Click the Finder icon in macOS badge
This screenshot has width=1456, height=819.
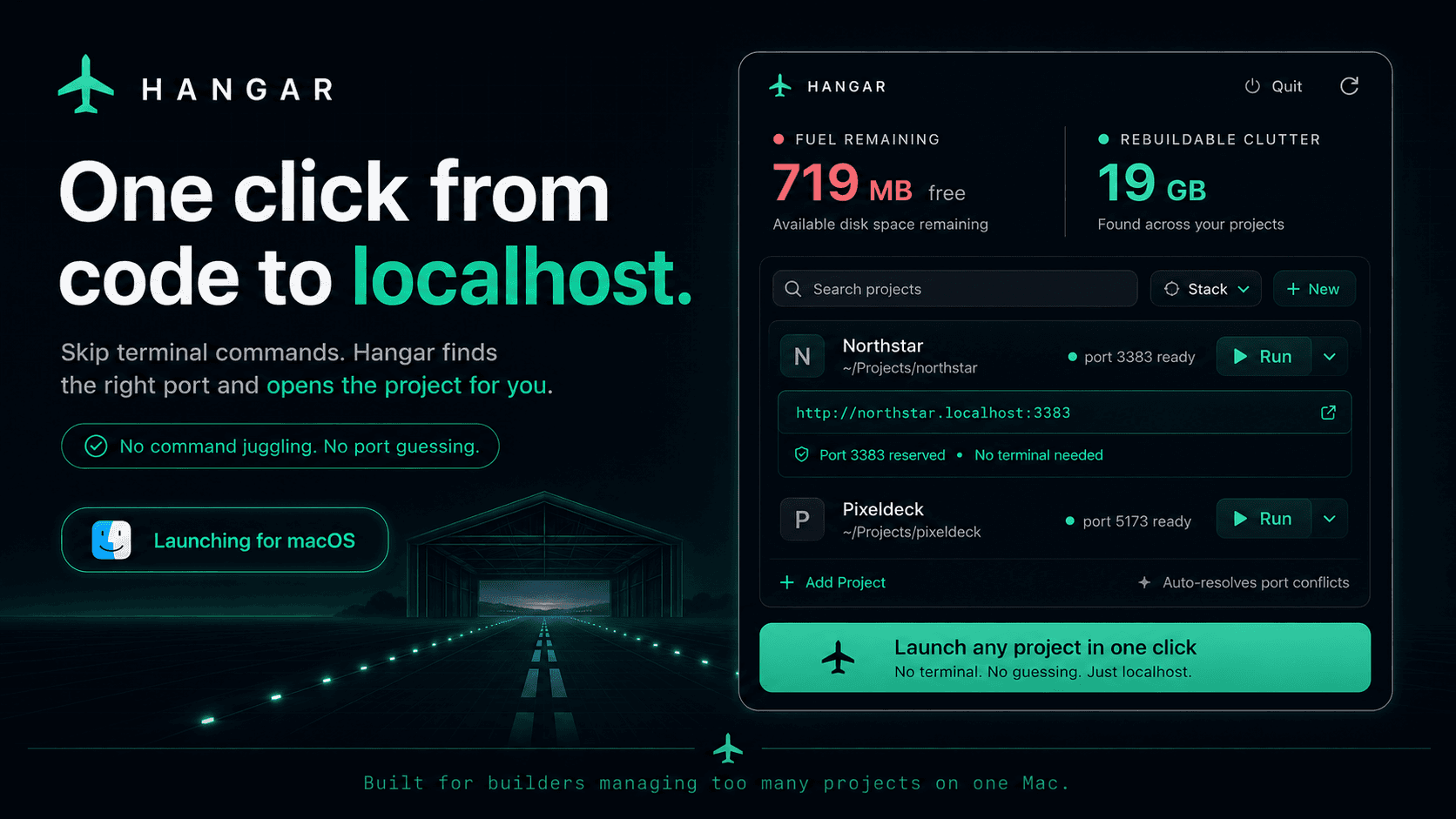111,540
